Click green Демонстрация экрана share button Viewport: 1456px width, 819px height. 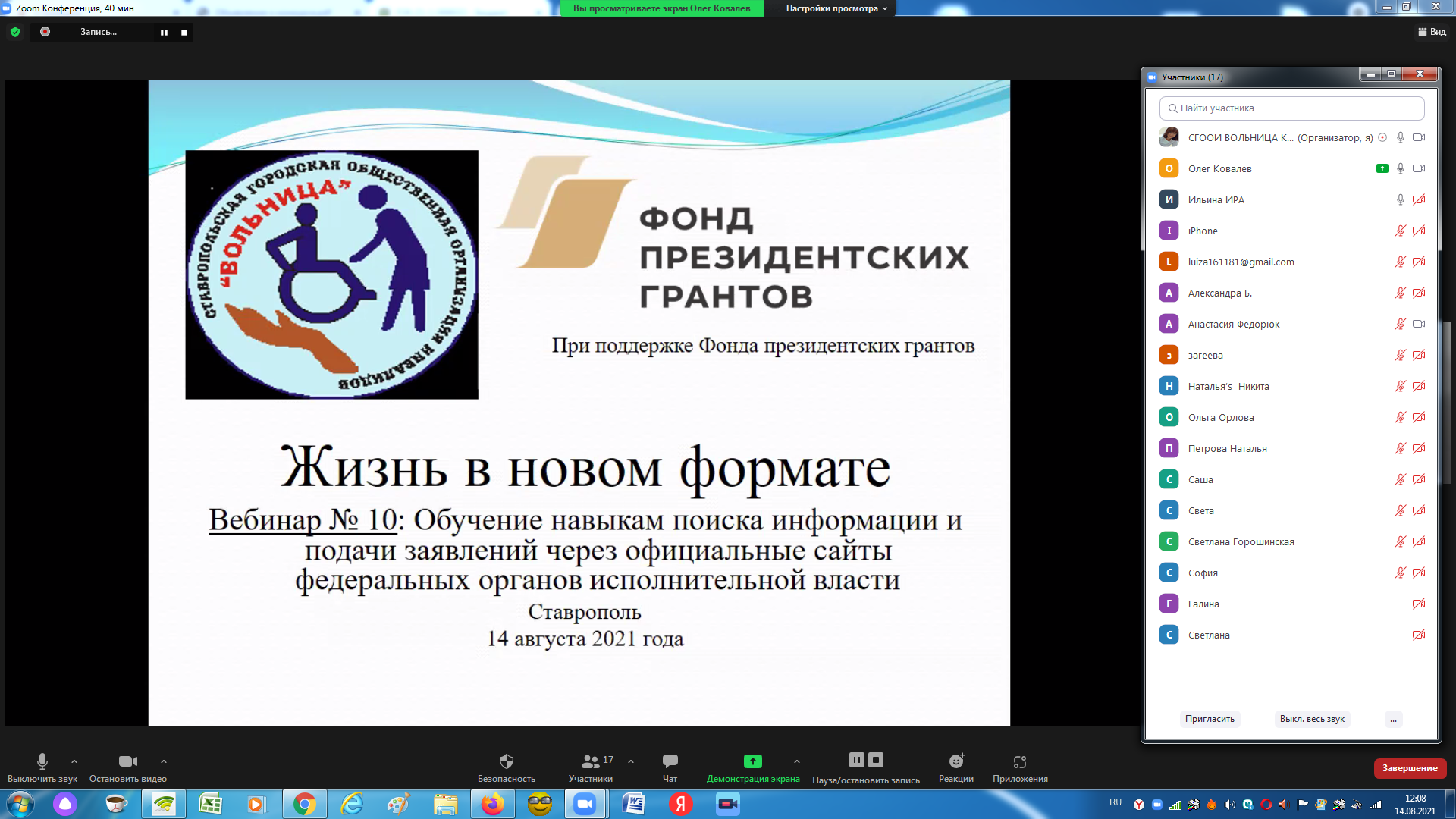click(x=753, y=767)
